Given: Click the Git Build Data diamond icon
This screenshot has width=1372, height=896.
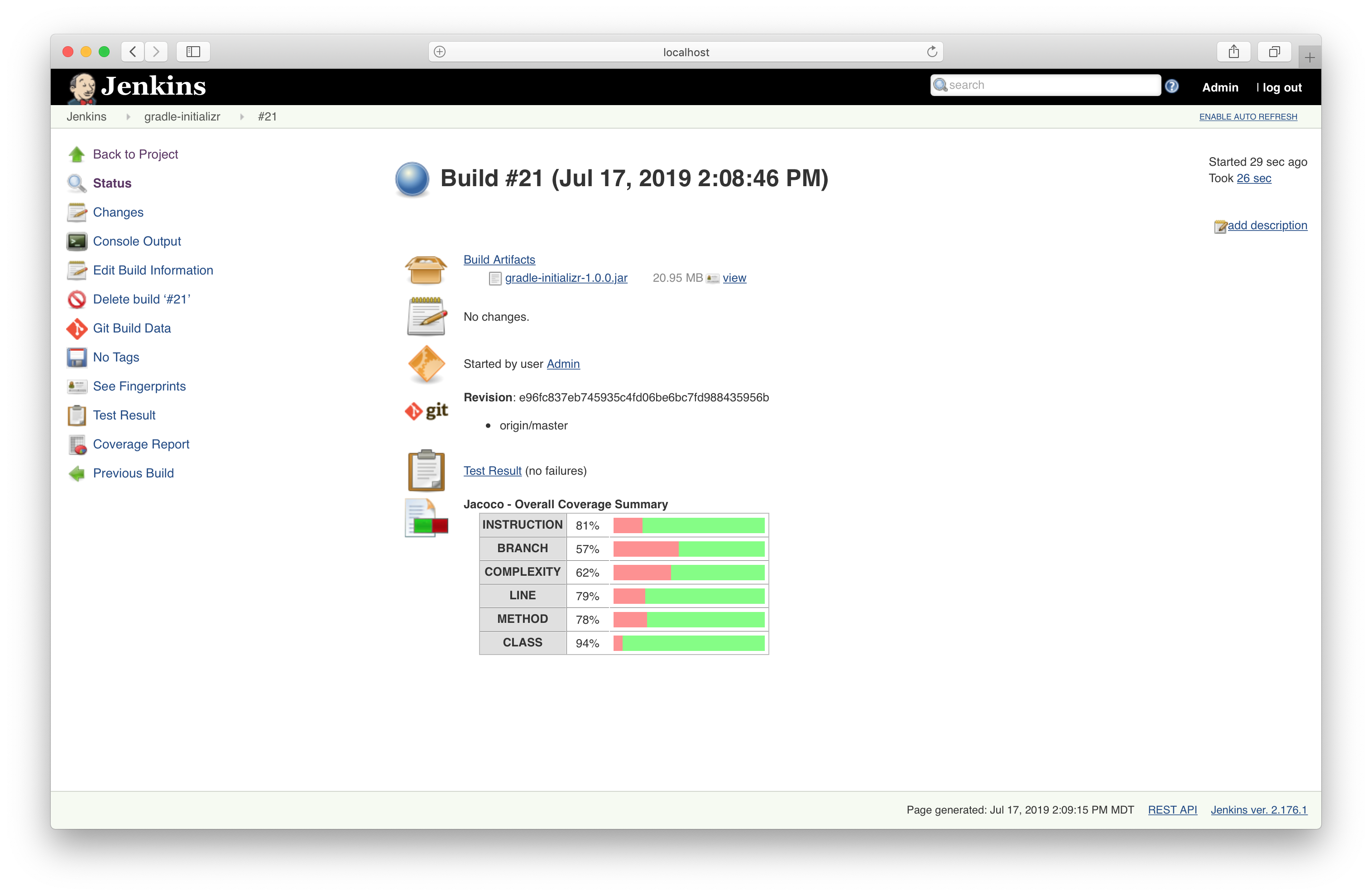Looking at the screenshot, I should (x=77, y=329).
